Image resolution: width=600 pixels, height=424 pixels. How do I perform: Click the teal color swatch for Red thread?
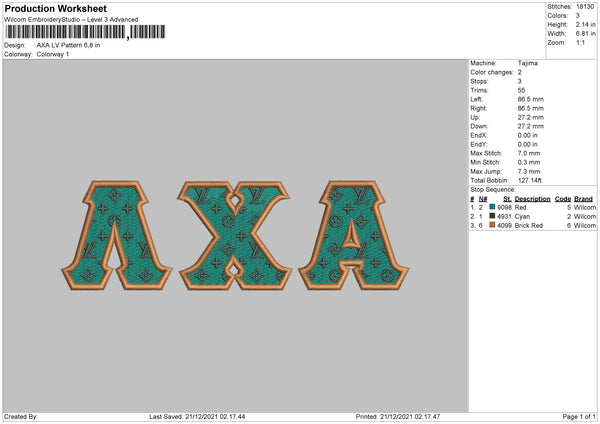click(492, 207)
